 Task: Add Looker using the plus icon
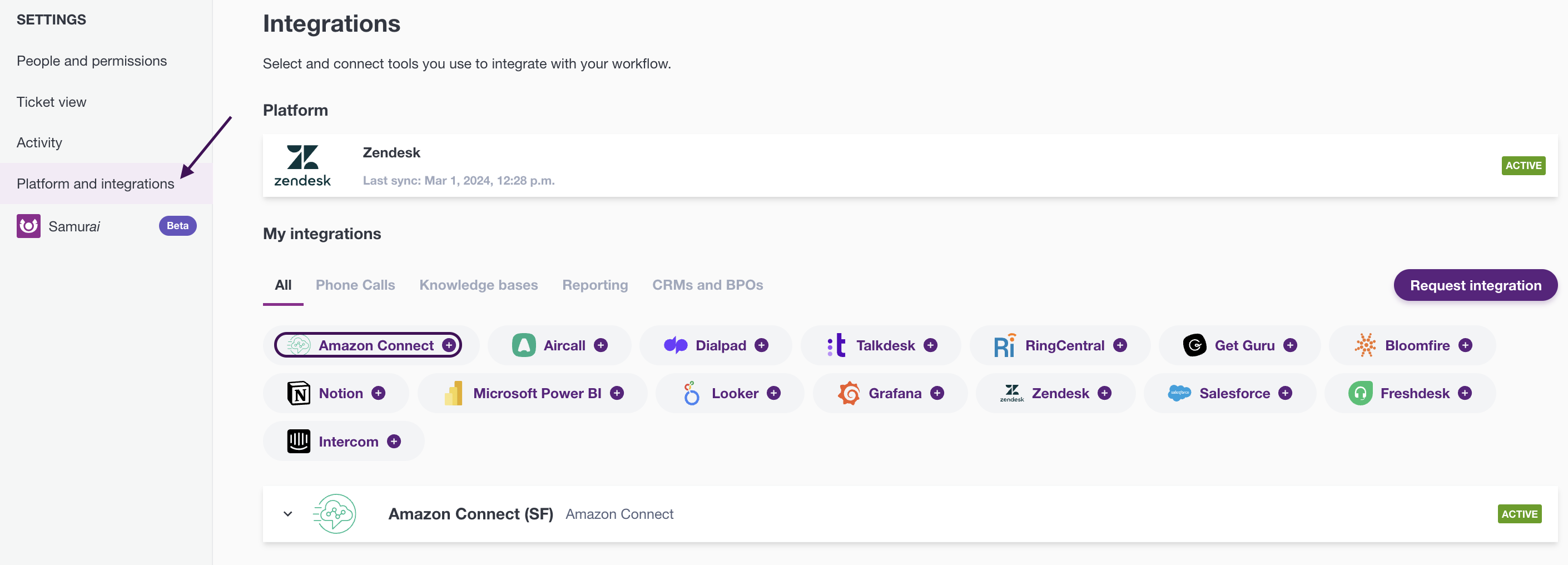click(773, 393)
